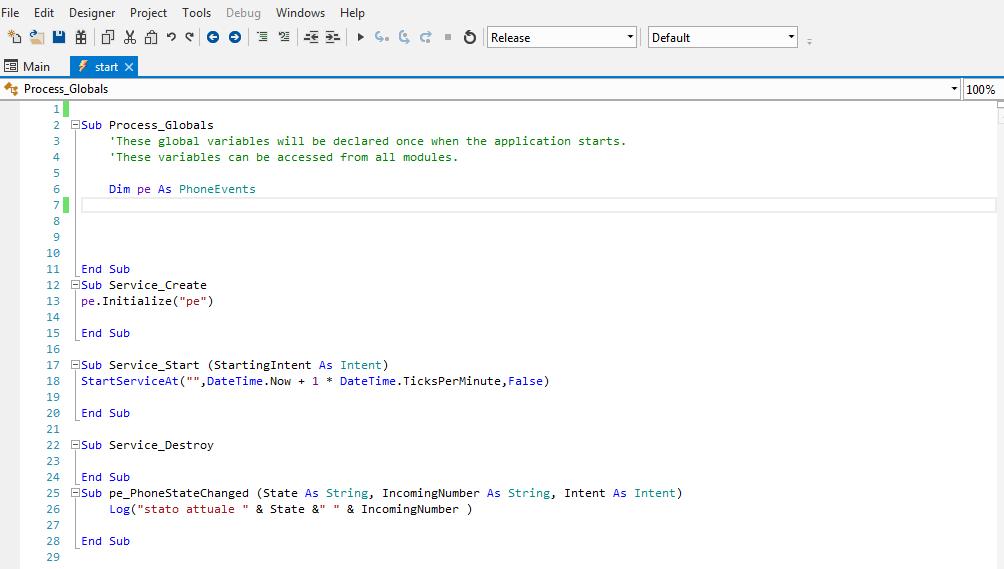
Task: Open the Tools menu
Action: (x=197, y=13)
